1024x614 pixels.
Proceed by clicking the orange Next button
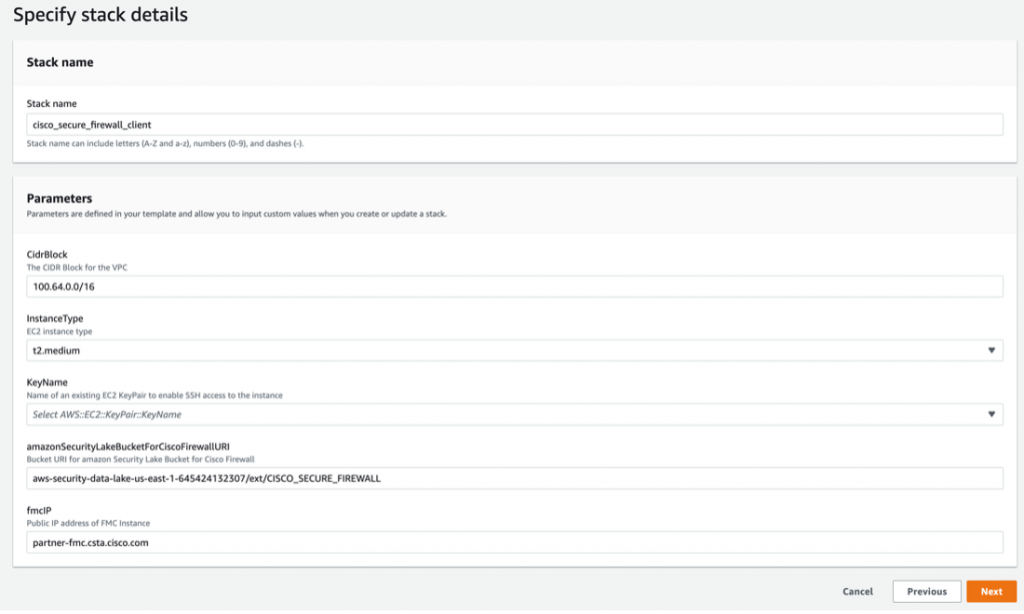pyautogui.click(x=991, y=591)
